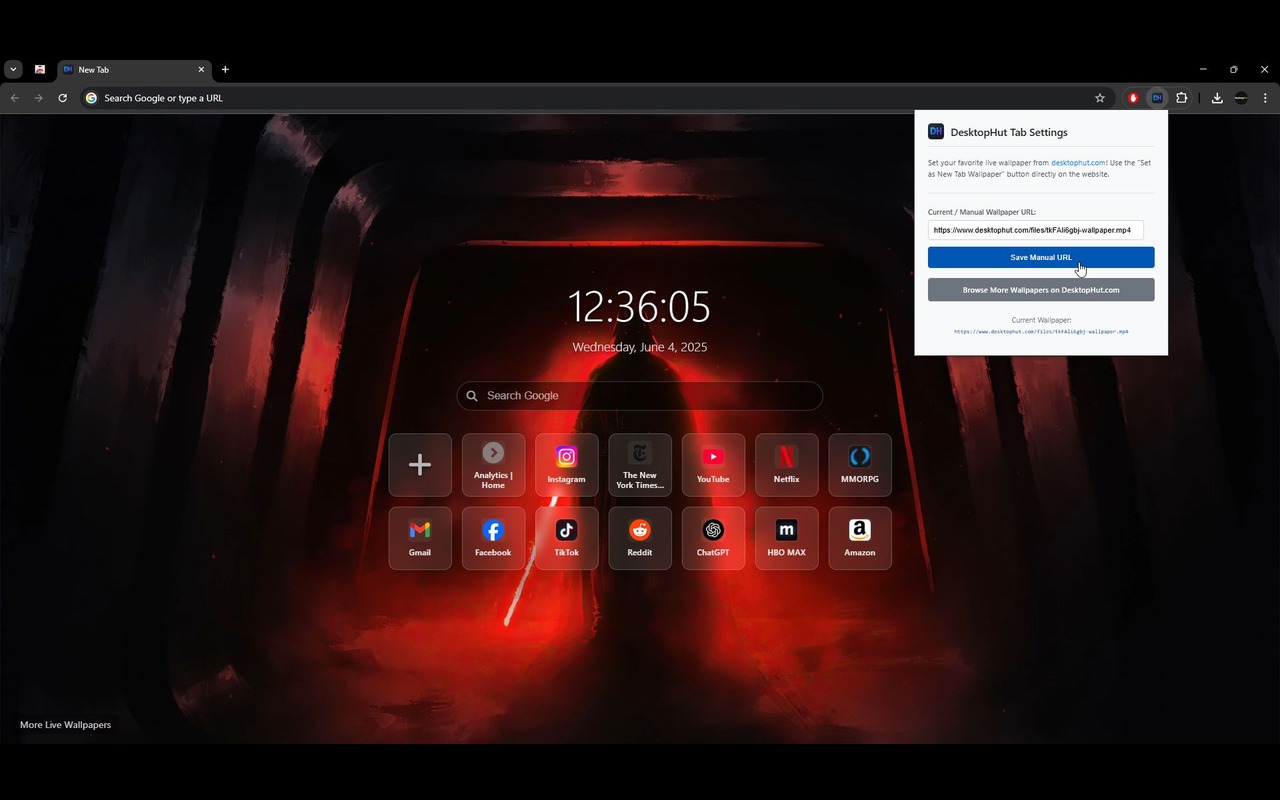The width and height of the screenshot is (1280, 800).
Task: Click the AdBlock extension icon
Action: pos(1132,98)
